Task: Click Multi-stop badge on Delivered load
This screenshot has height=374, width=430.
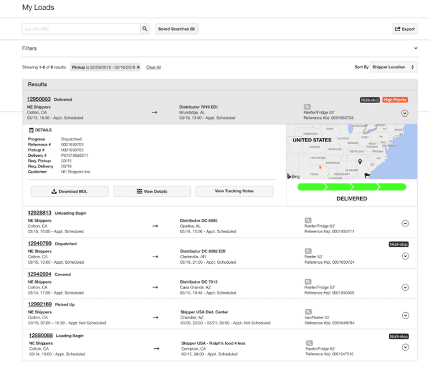Action: [x=370, y=100]
